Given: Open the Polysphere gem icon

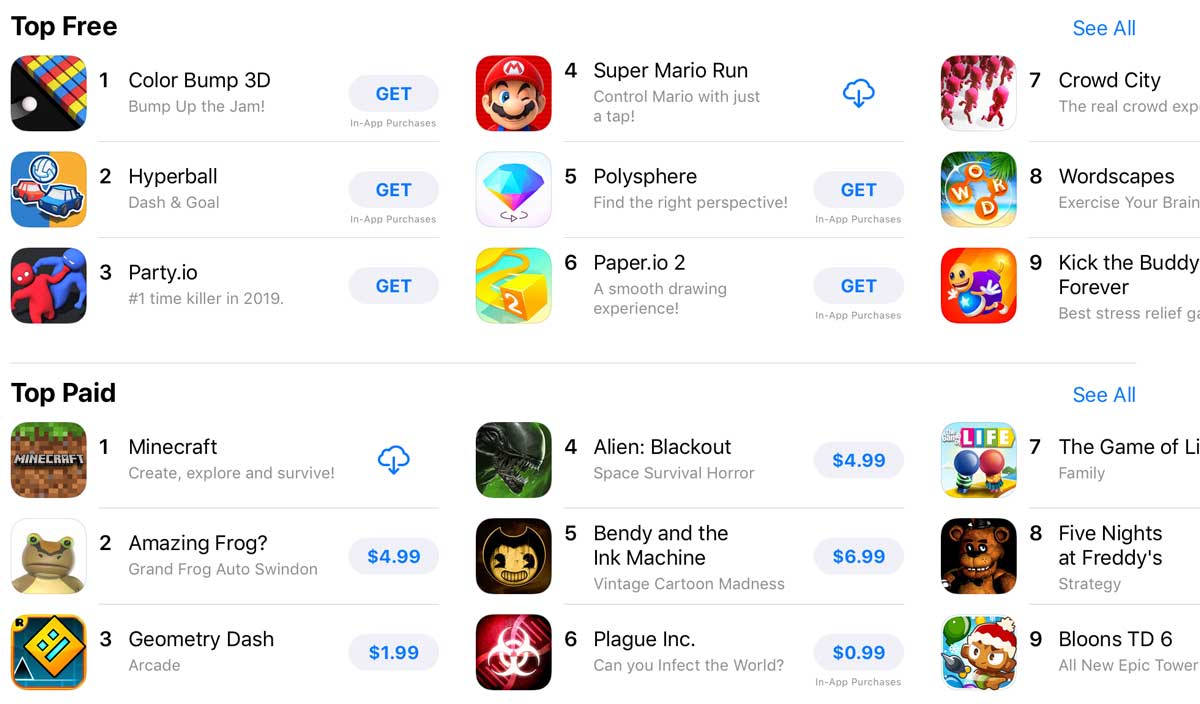Looking at the screenshot, I should (513, 190).
